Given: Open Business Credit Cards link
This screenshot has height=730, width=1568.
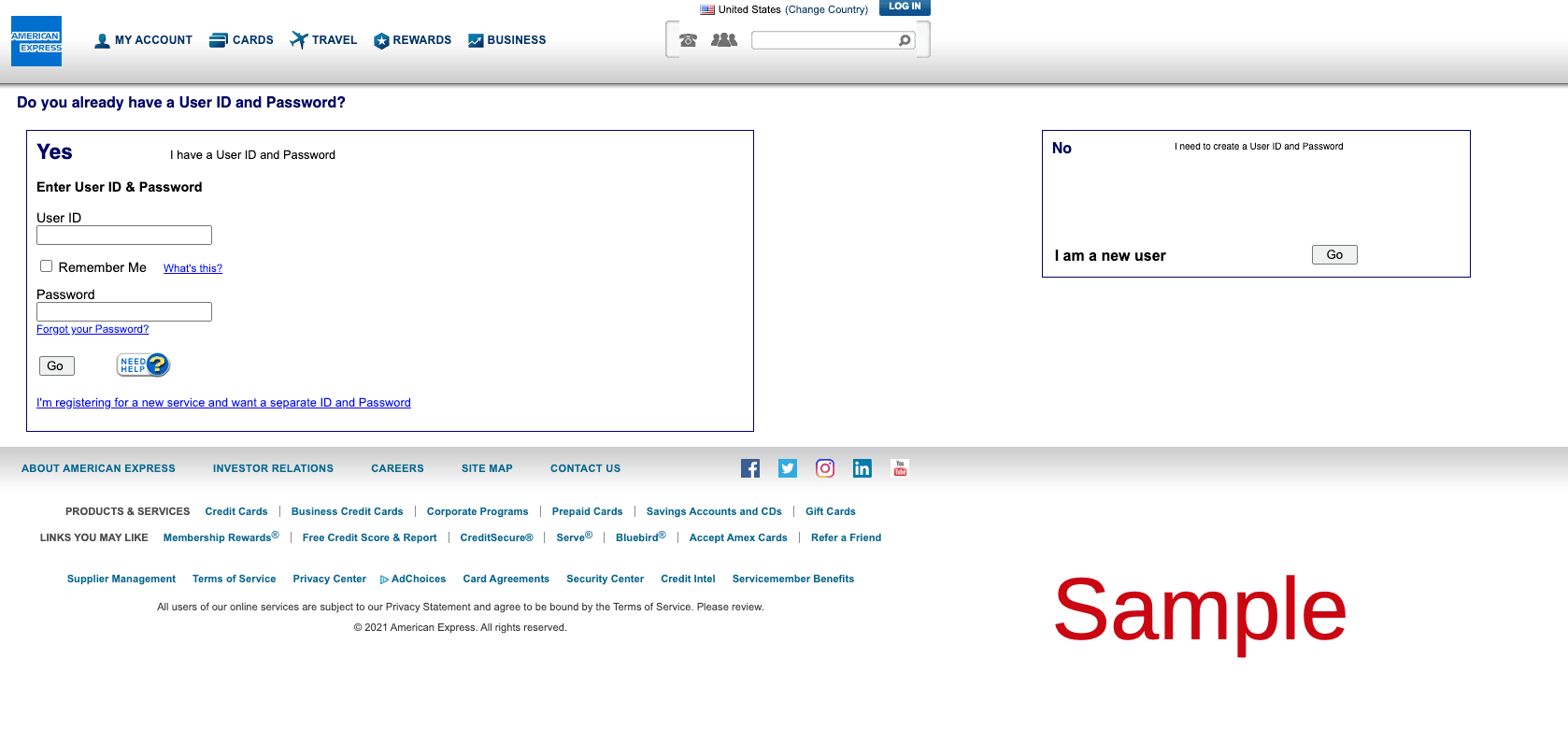Looking at the screenshot, I should (x=348, y=511).
